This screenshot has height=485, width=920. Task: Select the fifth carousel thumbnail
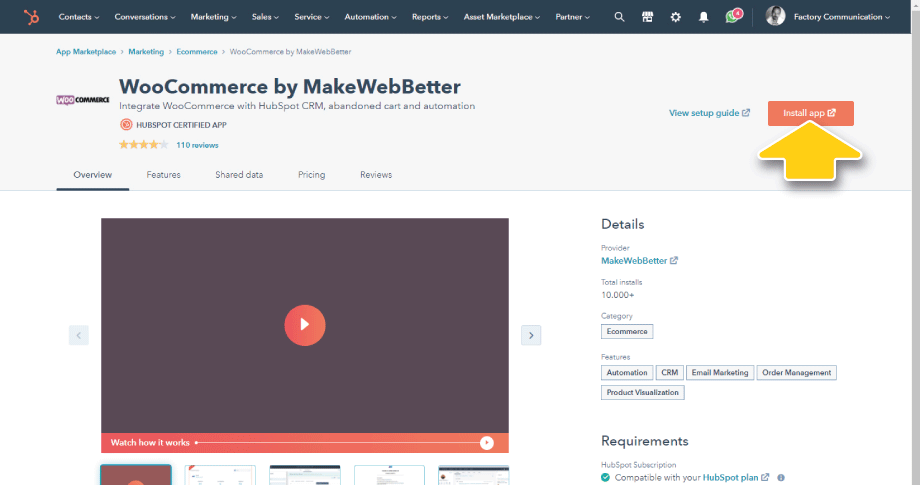click(x=473, y=475)
